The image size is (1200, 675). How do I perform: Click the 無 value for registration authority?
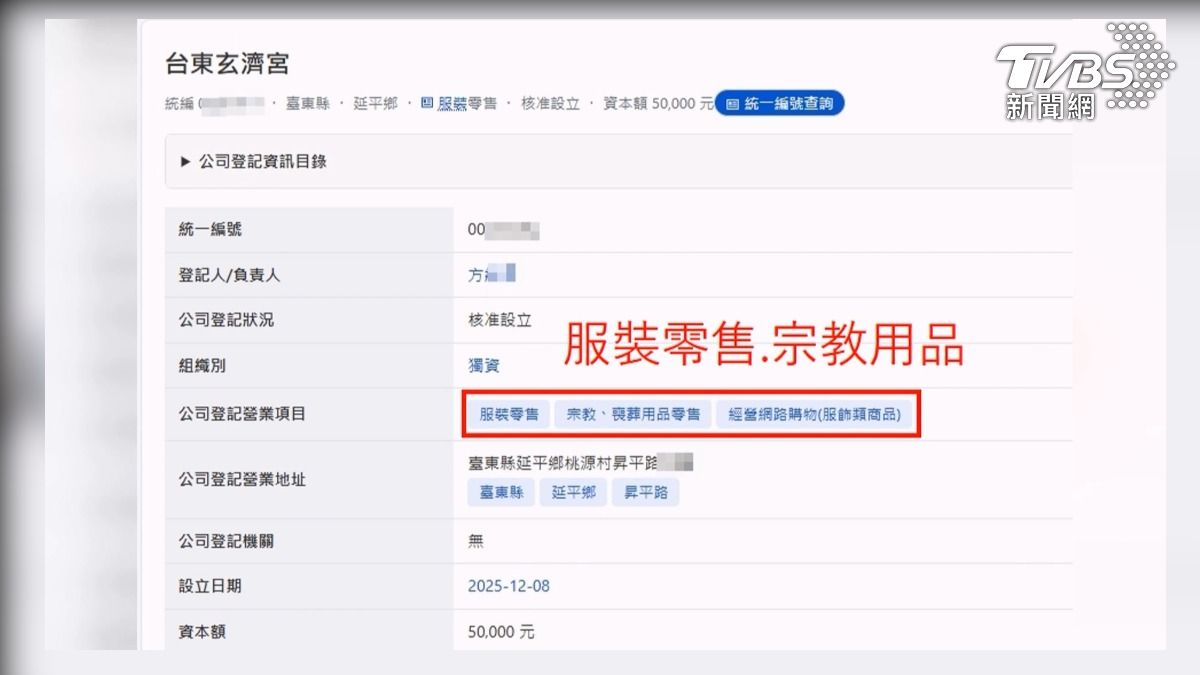tap(476, 541)
